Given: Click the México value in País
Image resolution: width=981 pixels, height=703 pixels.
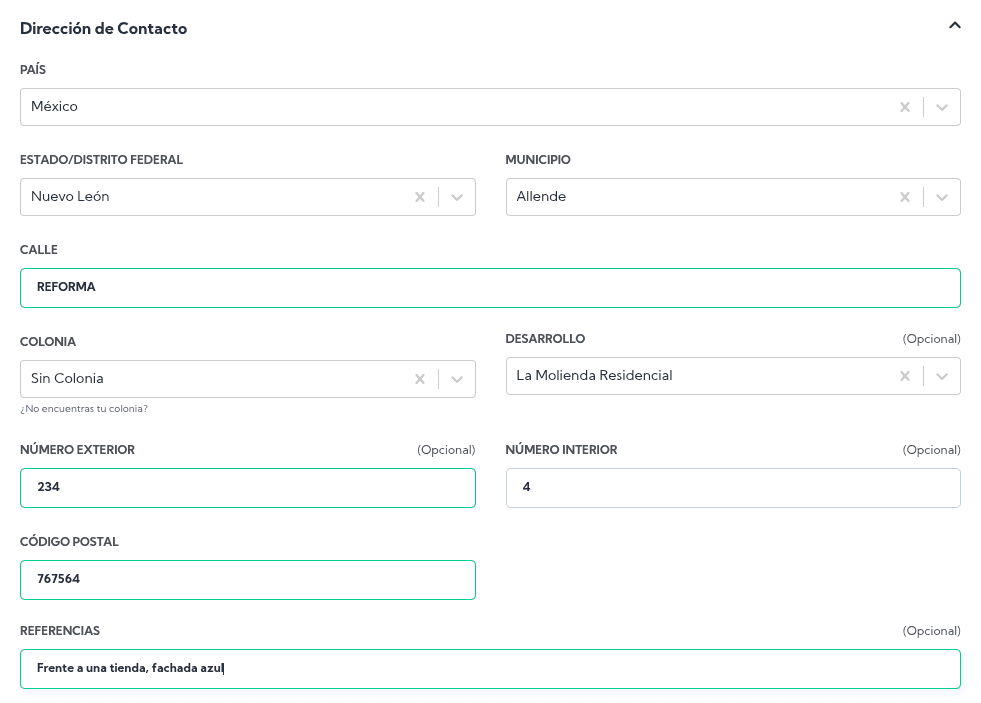Looking at the screenshot, I should [55, 107].
